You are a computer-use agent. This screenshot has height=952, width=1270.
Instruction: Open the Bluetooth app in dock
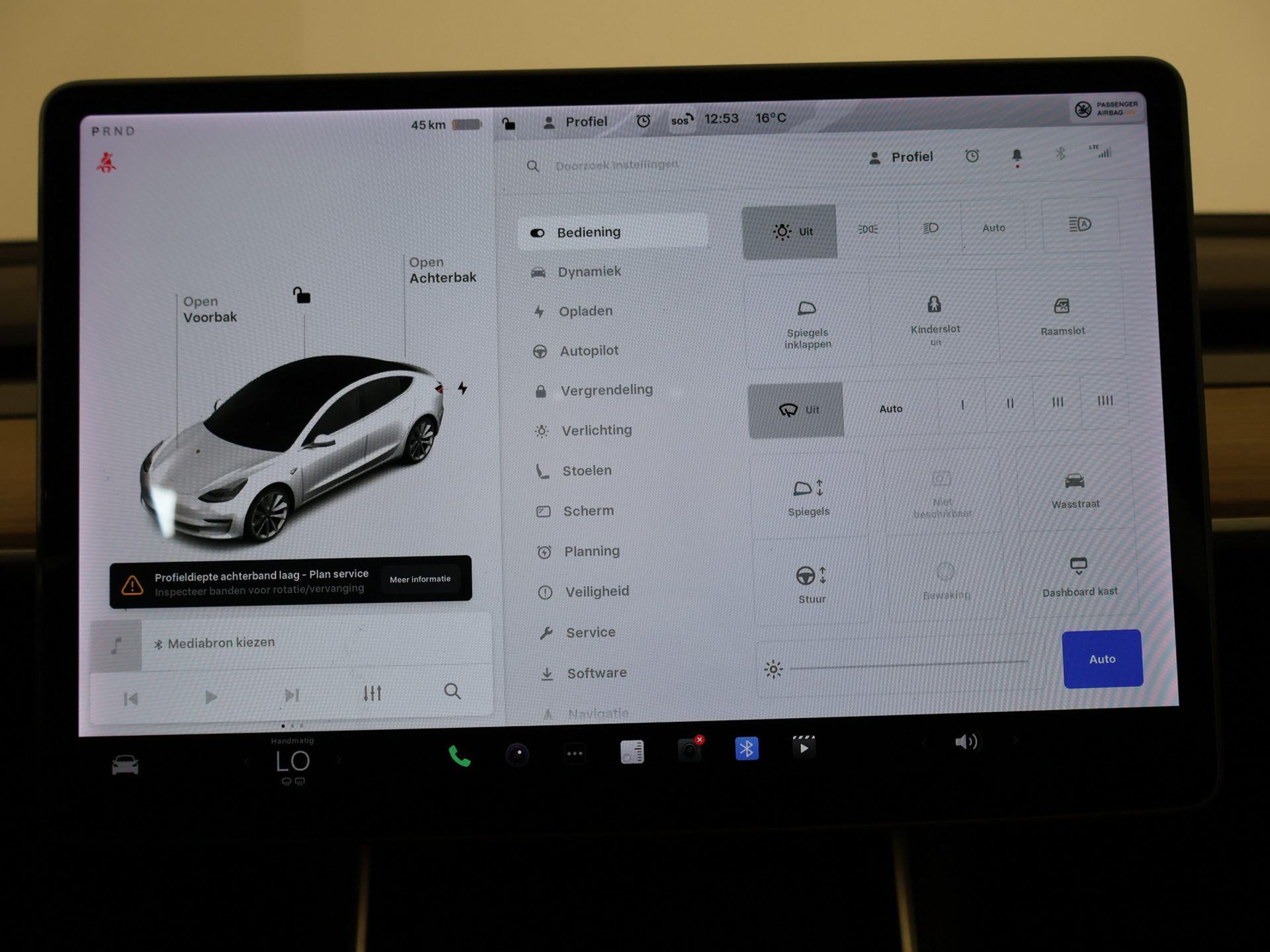point(747,748)
